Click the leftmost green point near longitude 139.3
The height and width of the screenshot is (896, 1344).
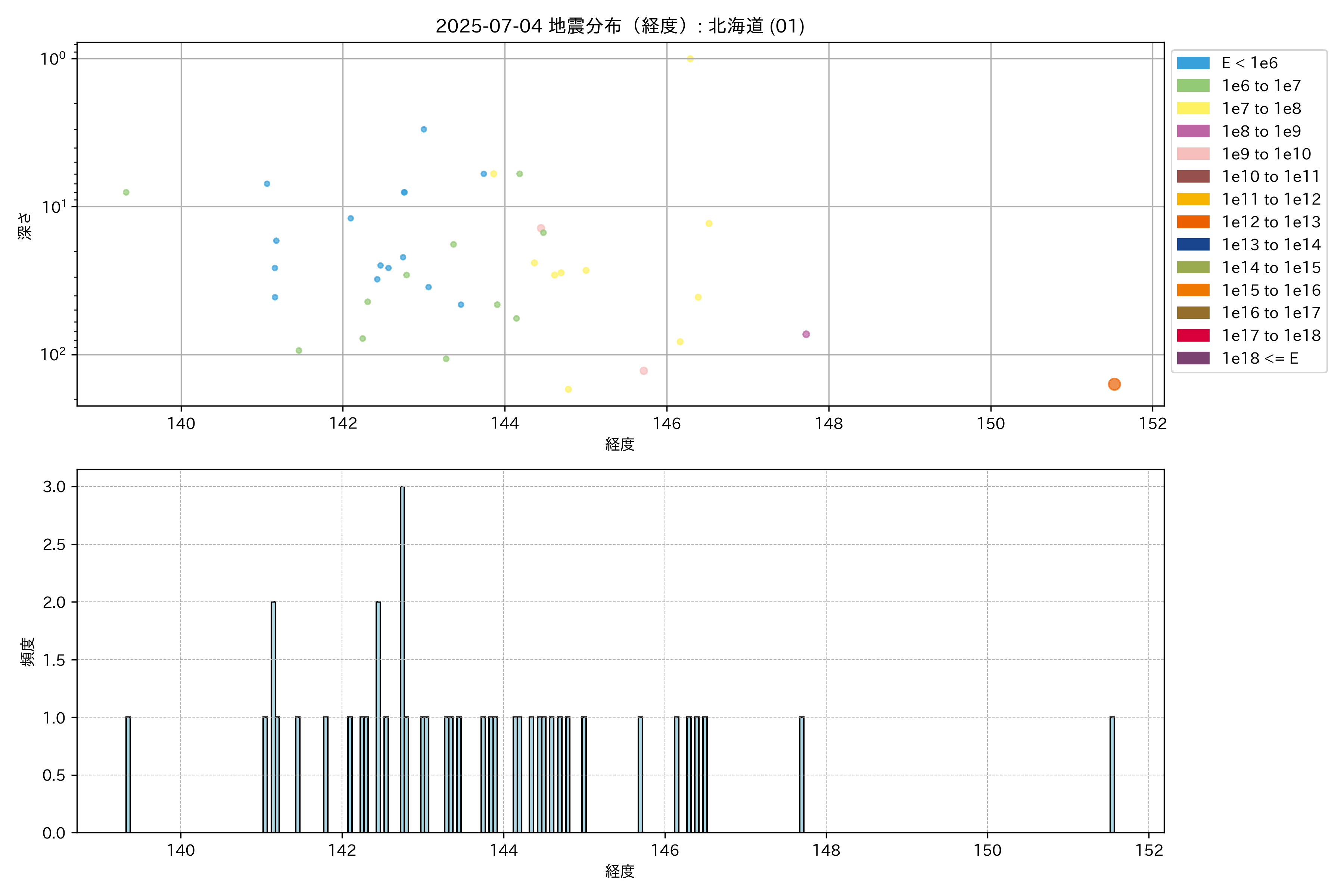point(126,193)
